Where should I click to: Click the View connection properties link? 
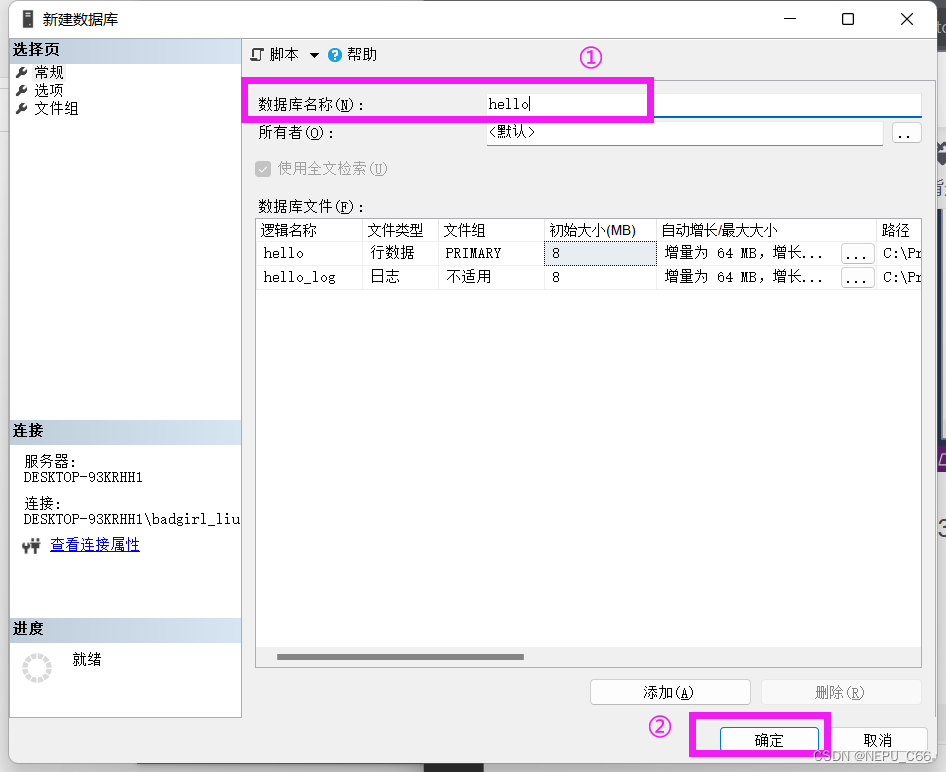95,545
